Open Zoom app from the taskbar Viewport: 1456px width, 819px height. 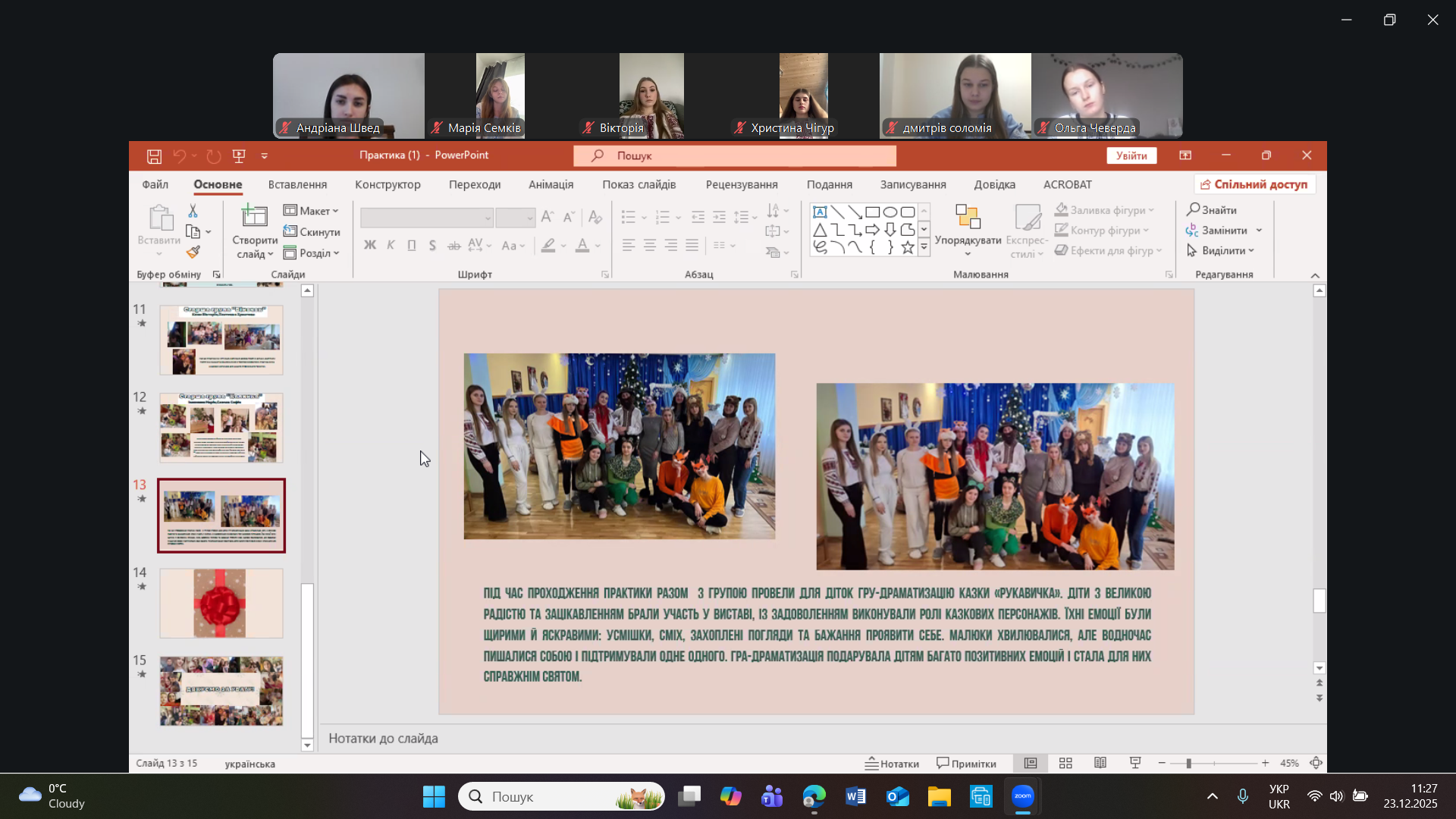(x=1022, y=797)
